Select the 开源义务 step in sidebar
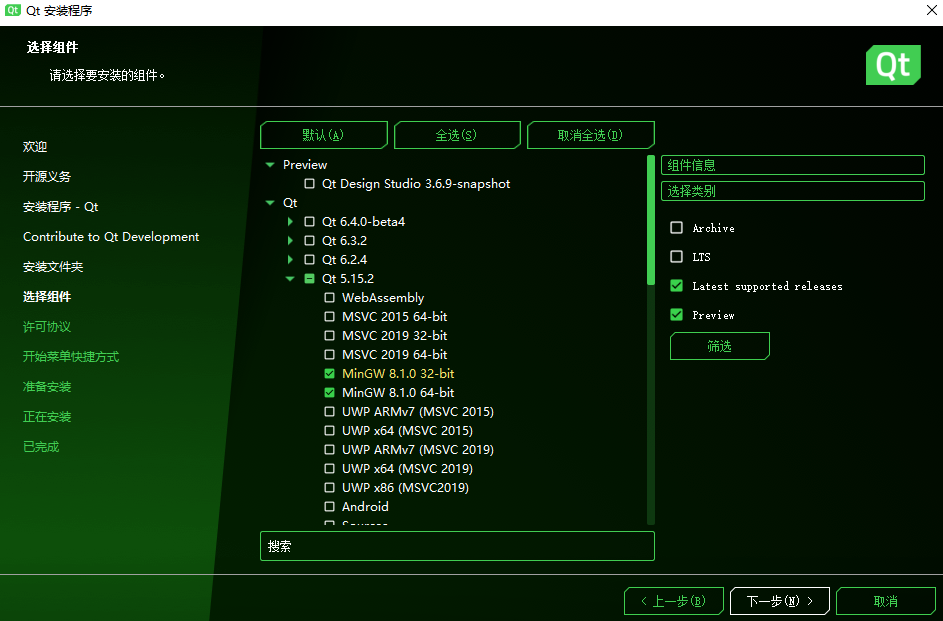Screen dimensions: 943x621 tap(47, 176)
